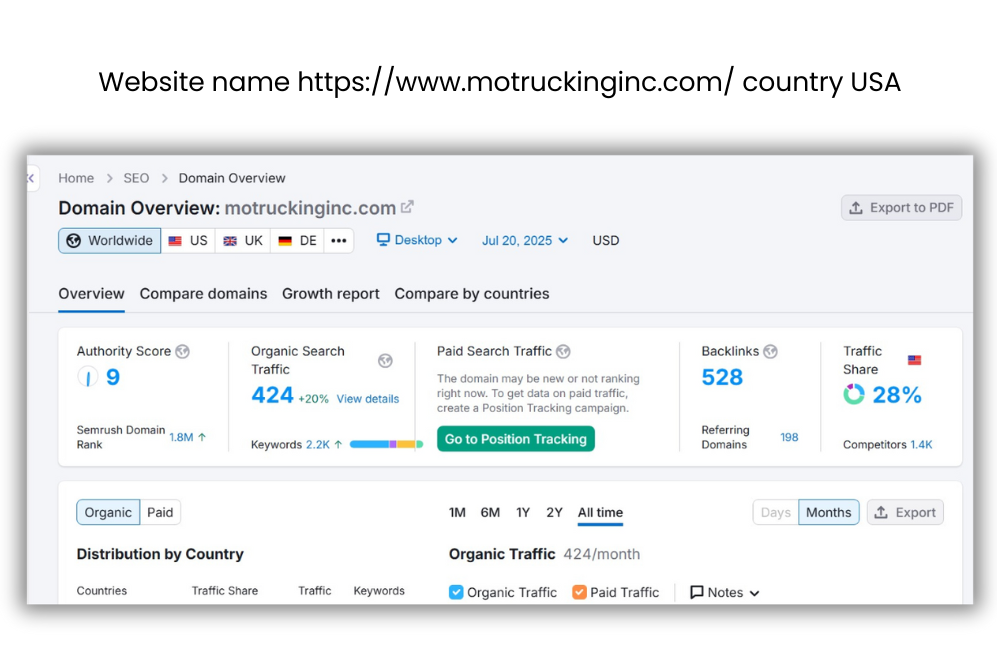Open the Jul 20, 2025 date dropdown
This screenshot has width=1000, height=667.
(x=524, y=240)
